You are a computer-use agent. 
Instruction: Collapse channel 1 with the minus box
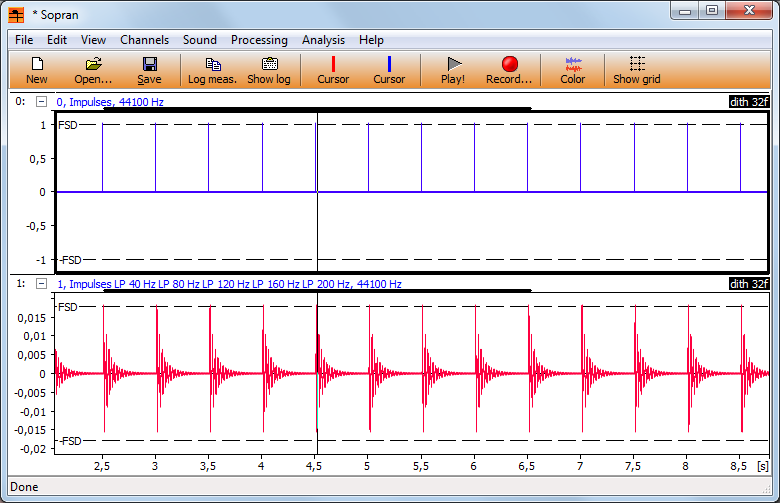(41, 284)
